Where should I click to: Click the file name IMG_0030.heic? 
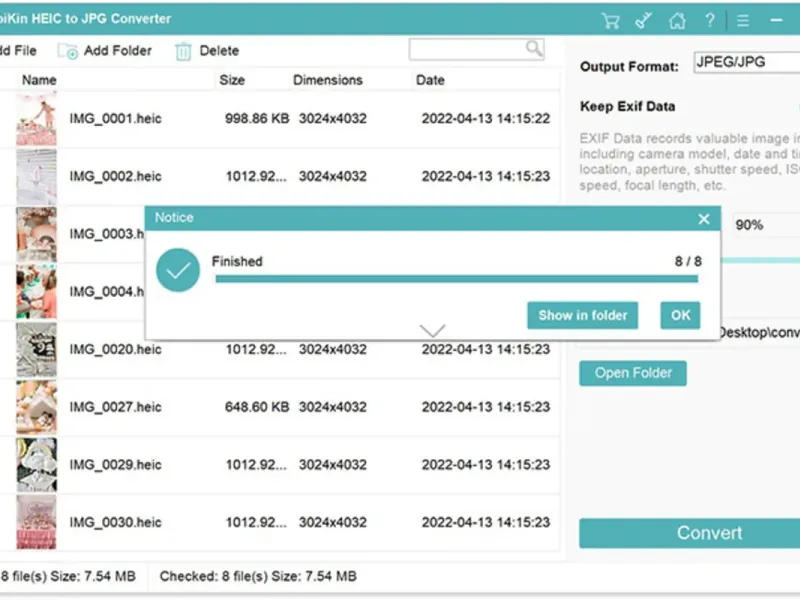(115, 522)
